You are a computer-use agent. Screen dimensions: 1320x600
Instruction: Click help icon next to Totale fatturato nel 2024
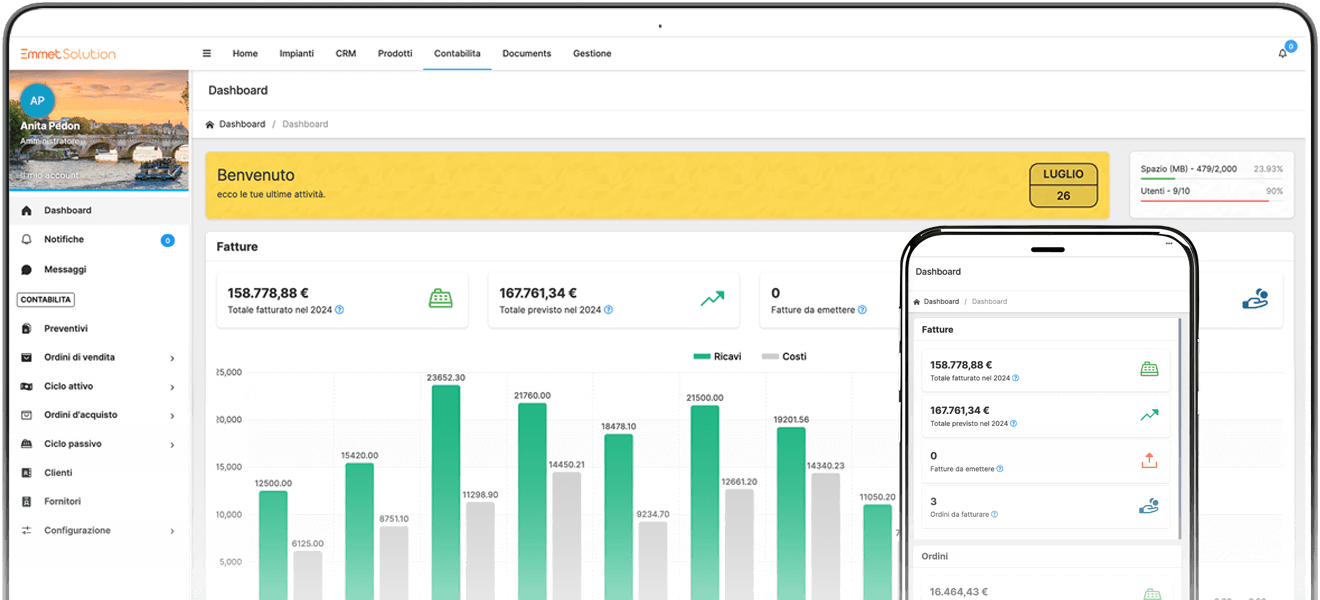(x=340, y=310)
